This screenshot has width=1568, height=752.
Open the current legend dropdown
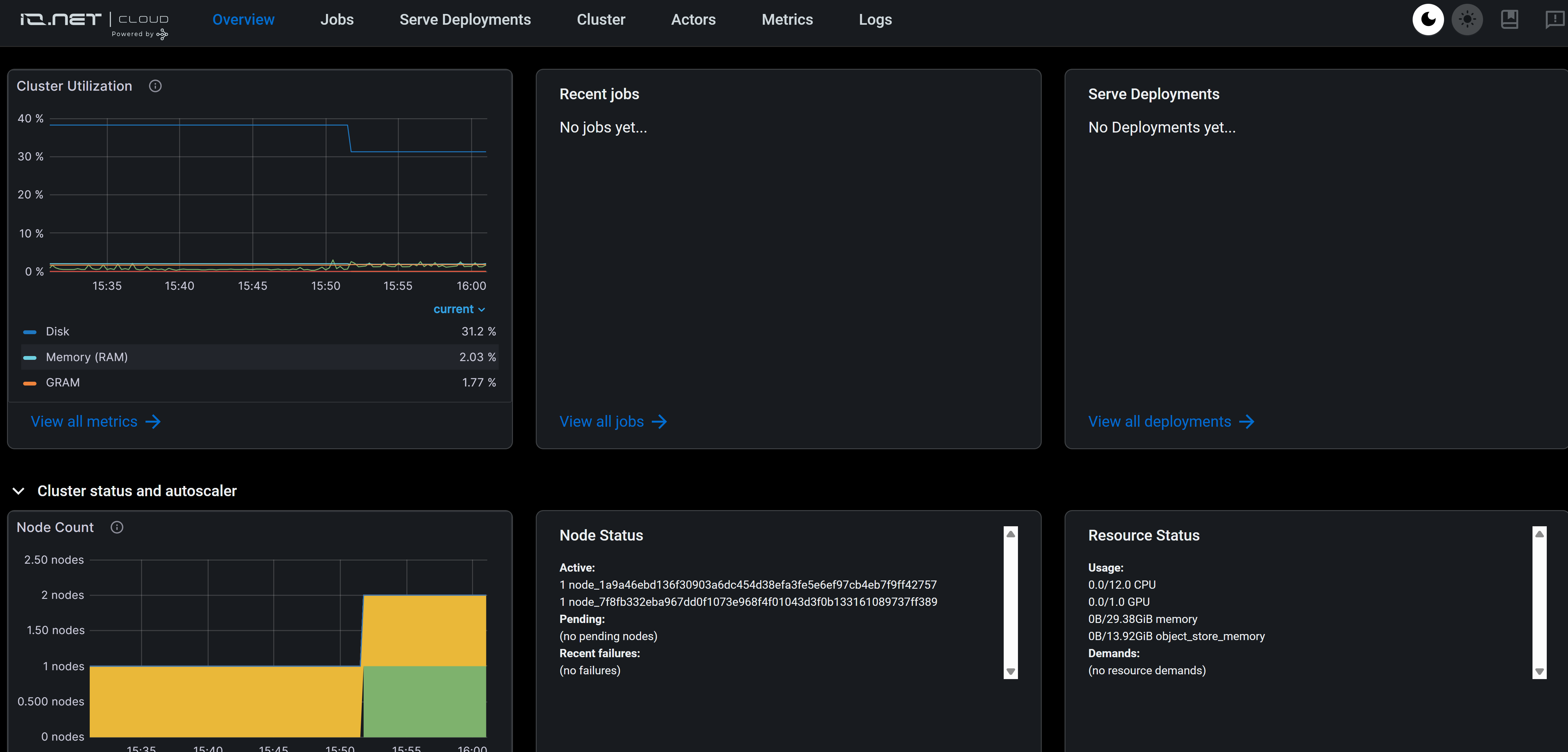[459, 309]
